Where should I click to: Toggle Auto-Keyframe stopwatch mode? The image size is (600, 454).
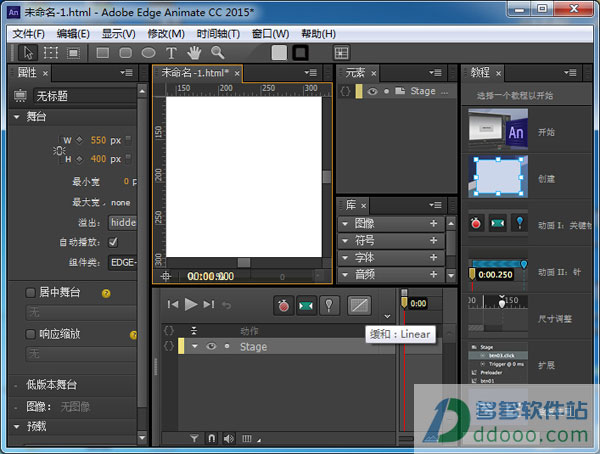(x=284, y=305)
